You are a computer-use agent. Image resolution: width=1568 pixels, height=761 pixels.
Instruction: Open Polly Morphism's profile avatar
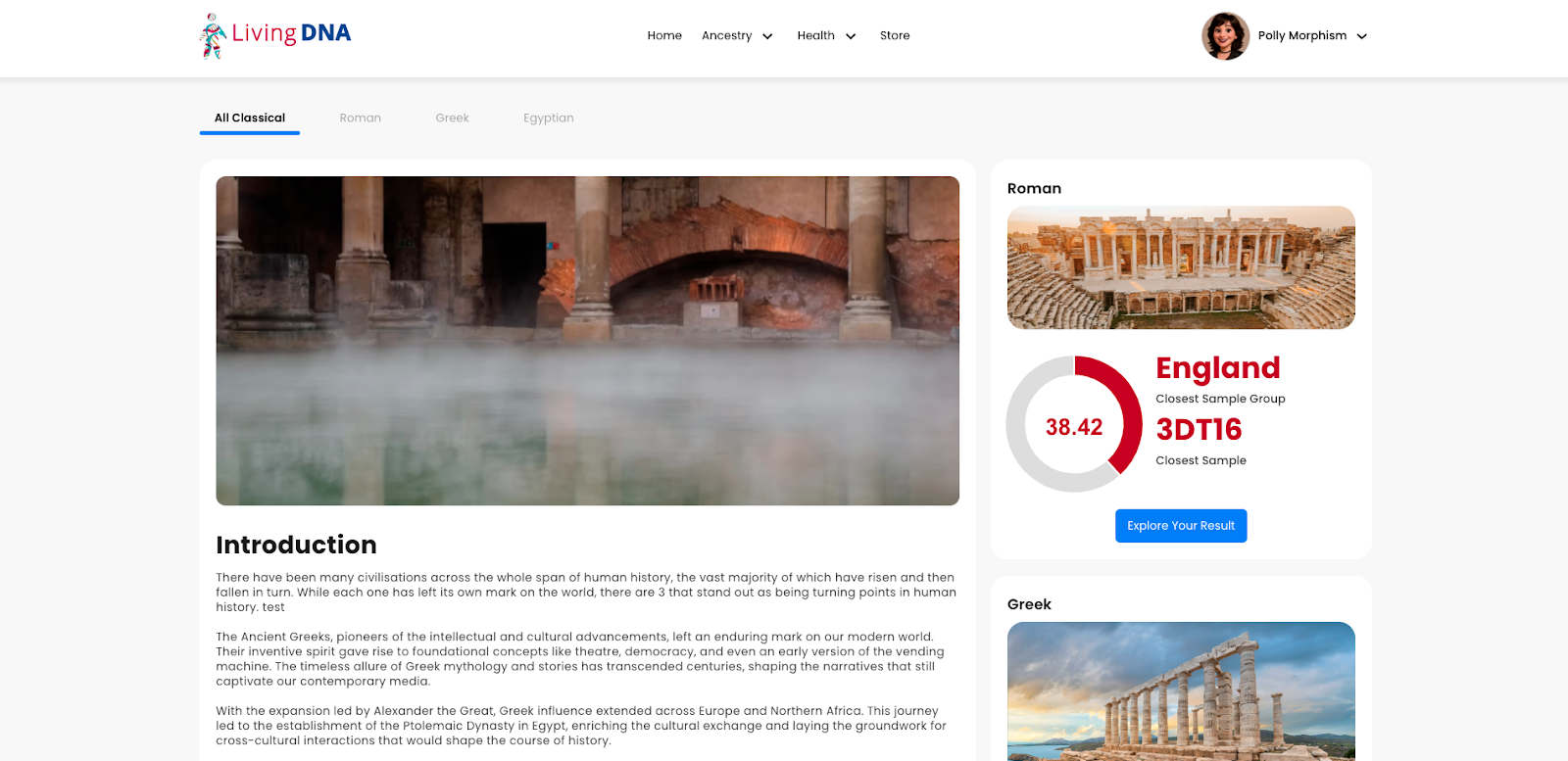1225,36
